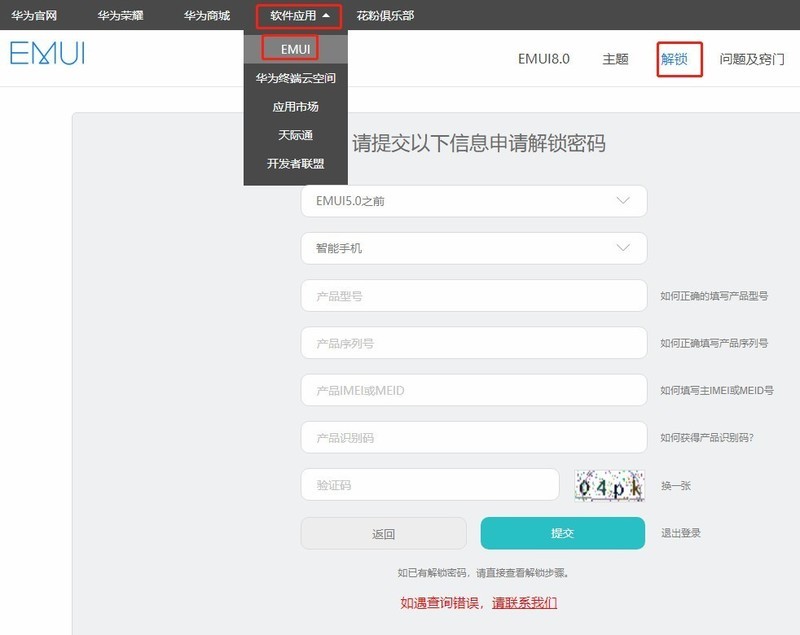
Task: Focus the 验证码 input field
Action: 430,485
